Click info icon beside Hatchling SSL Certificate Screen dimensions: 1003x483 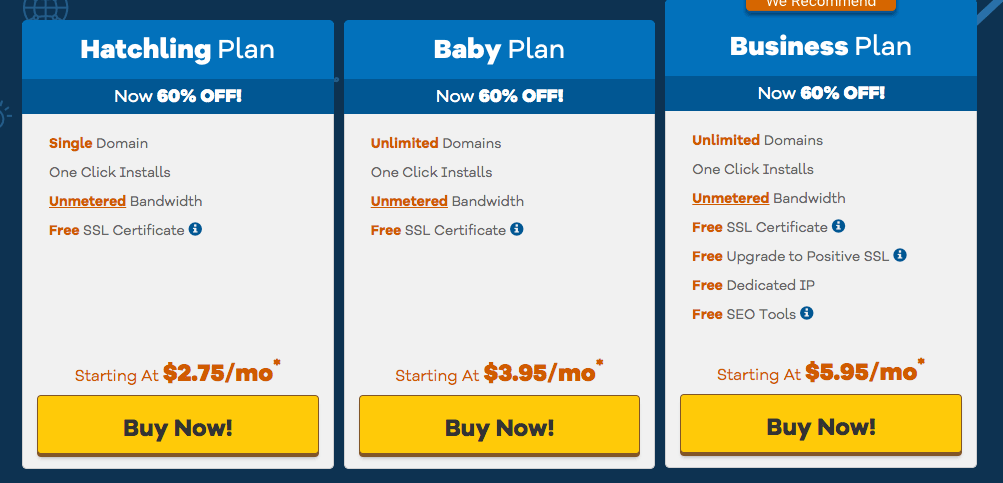coord(195,229)
